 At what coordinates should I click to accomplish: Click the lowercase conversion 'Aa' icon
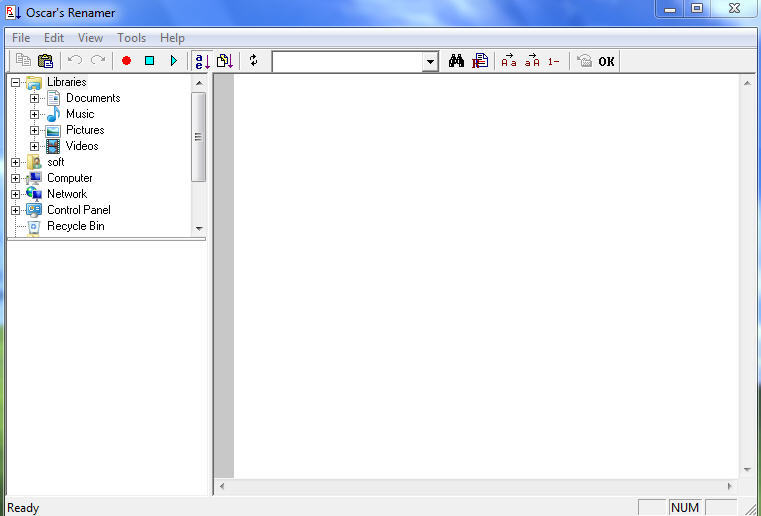tap(509, 61)
